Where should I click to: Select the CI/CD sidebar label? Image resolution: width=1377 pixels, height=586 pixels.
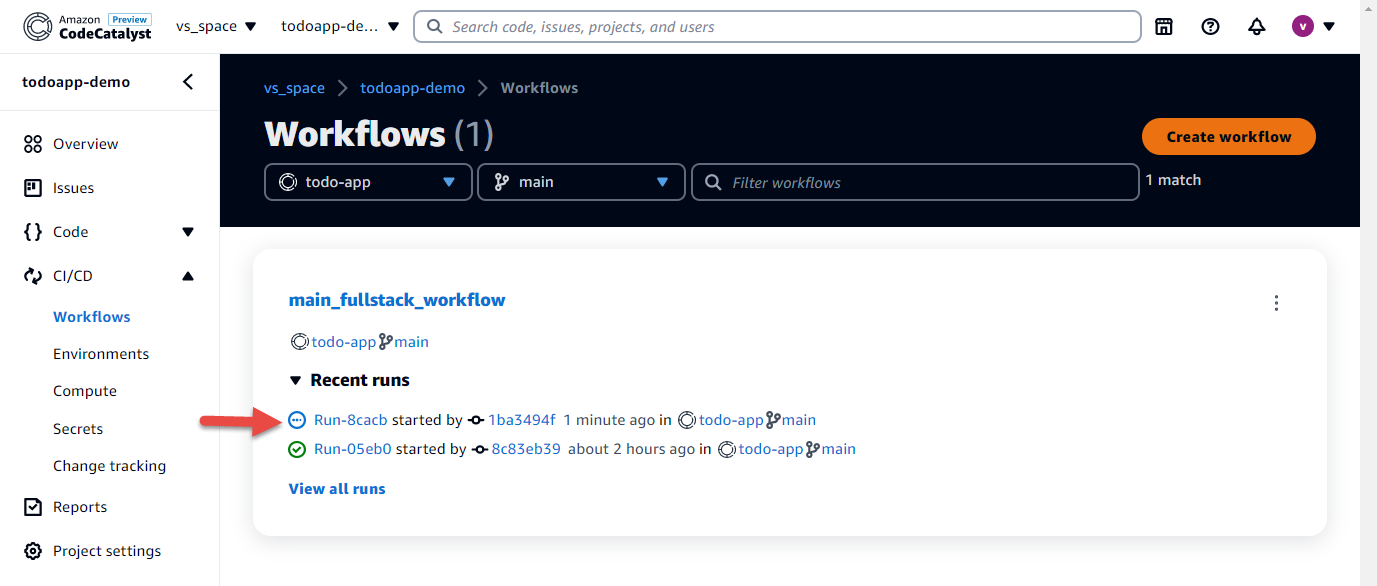(72, 276)
